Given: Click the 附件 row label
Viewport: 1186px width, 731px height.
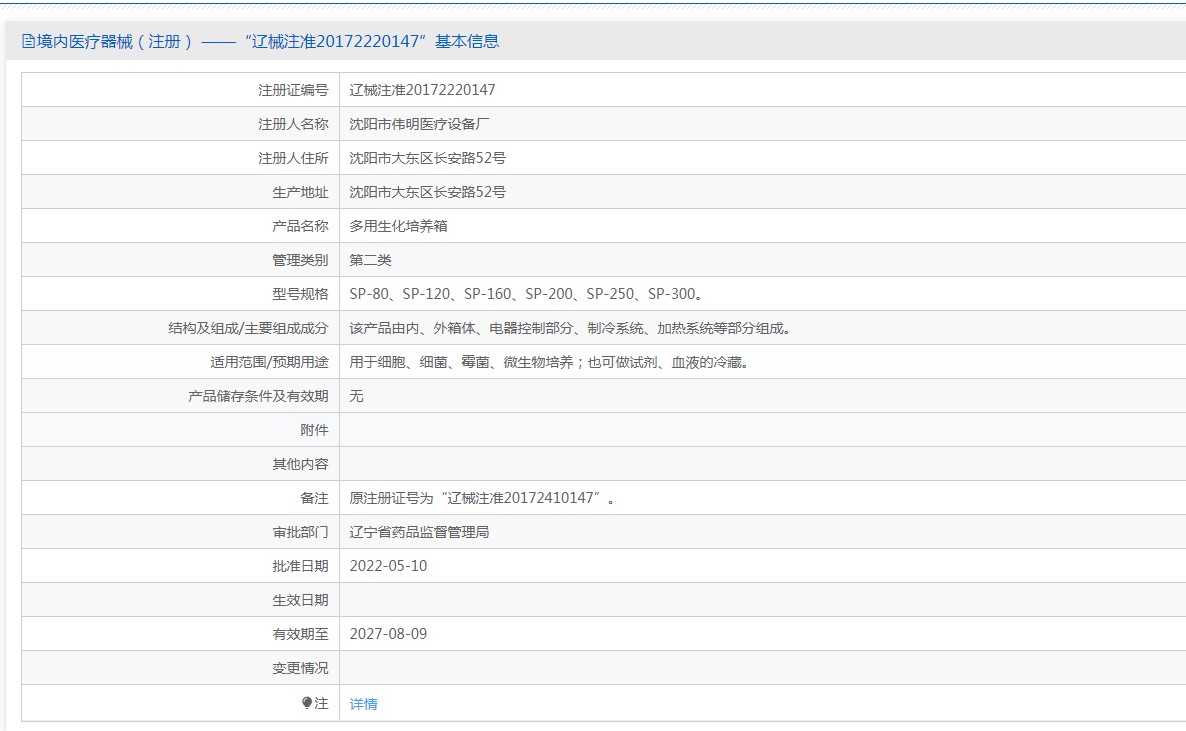Looking at the screenshot, I should (x=313, y=430).
